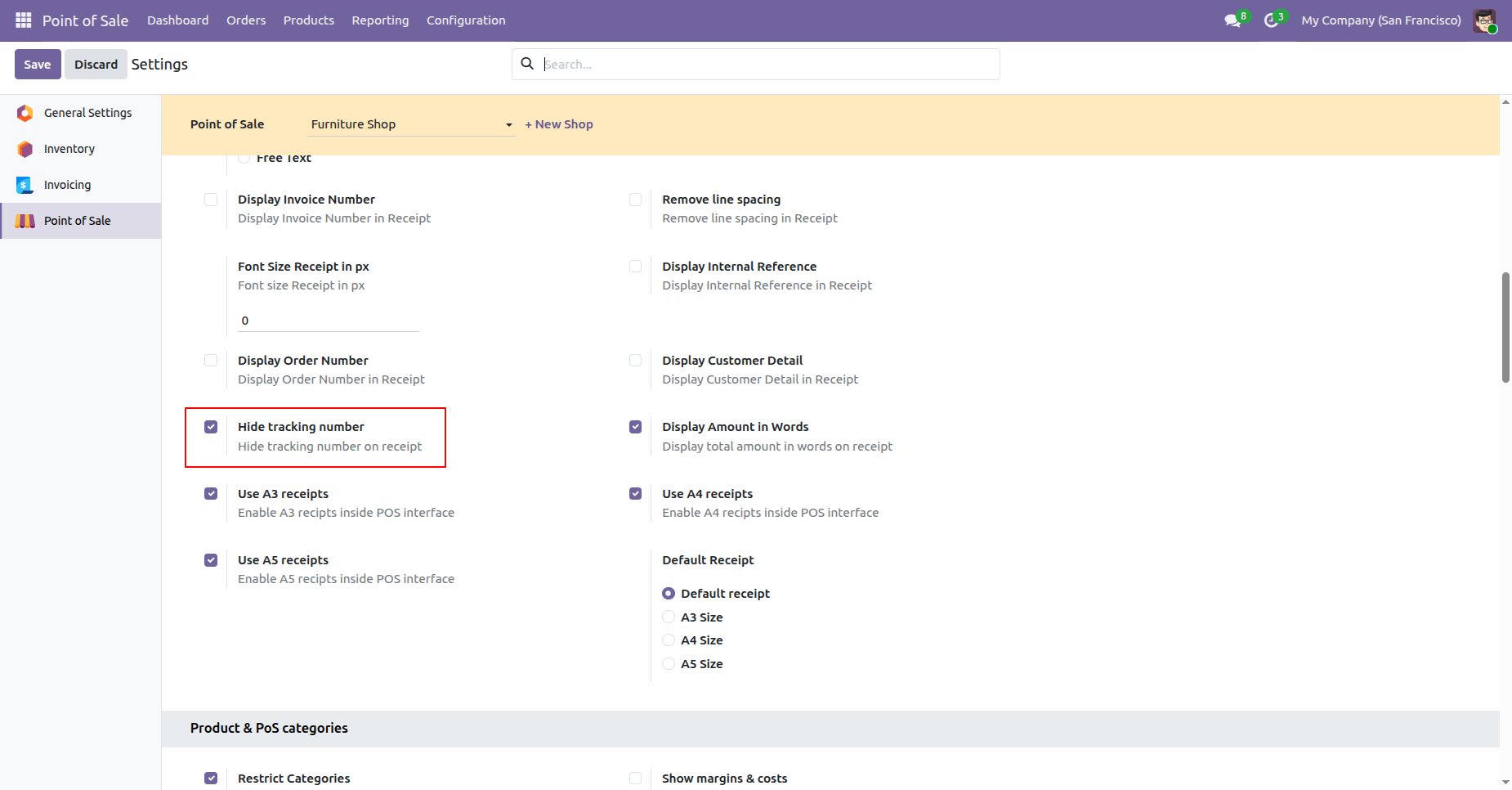Open the apps grid menu icon
Viewport: 1512px width, 790px height.
[x=23, y=20]
